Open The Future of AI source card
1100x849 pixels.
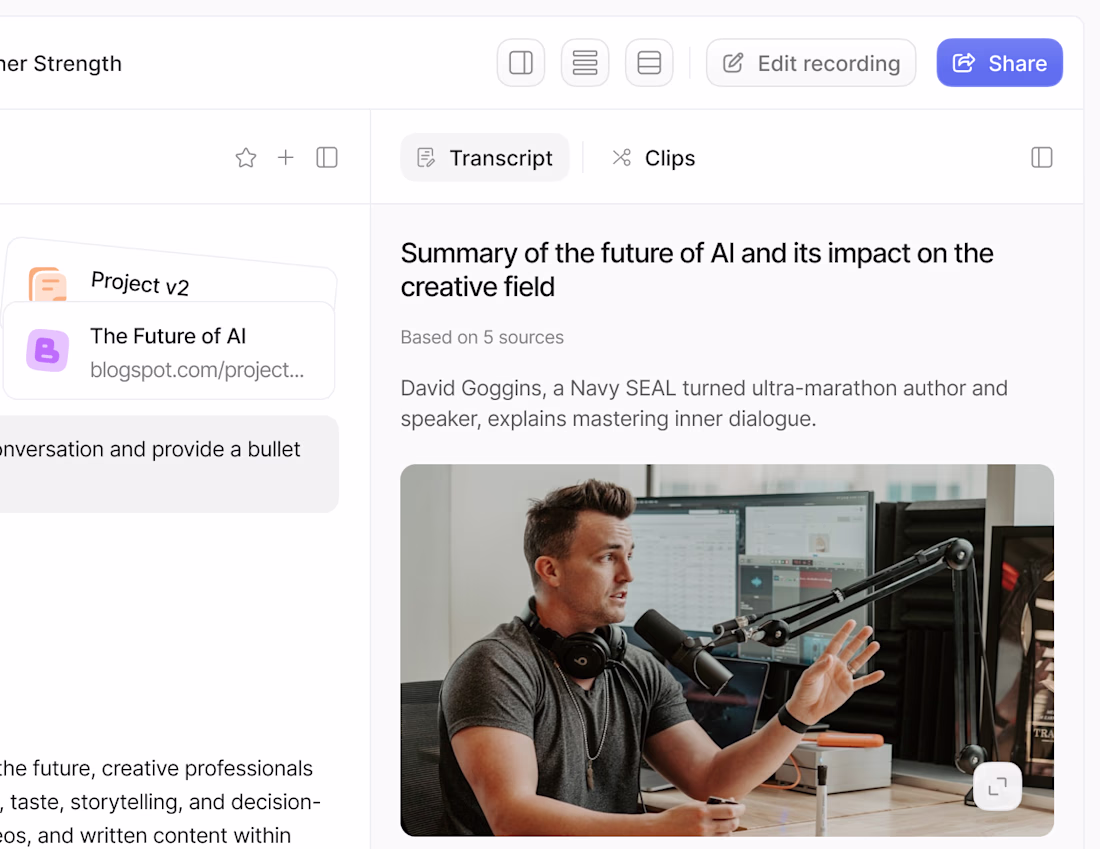(x=169, y=351)
